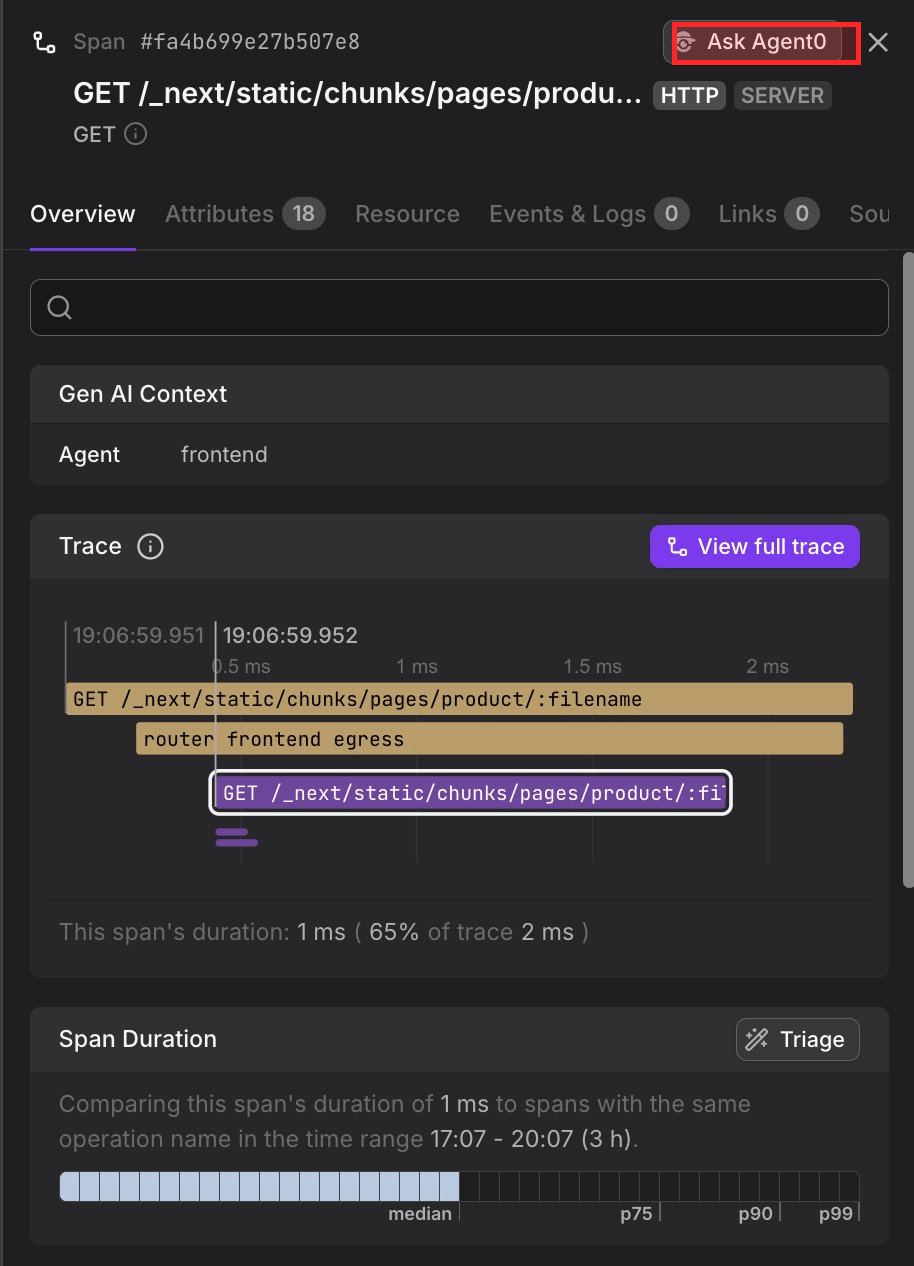Click the p75 percentile label
This screenshot has width=914, height=1266.
pyautogui.click(x=636, y=1214)
